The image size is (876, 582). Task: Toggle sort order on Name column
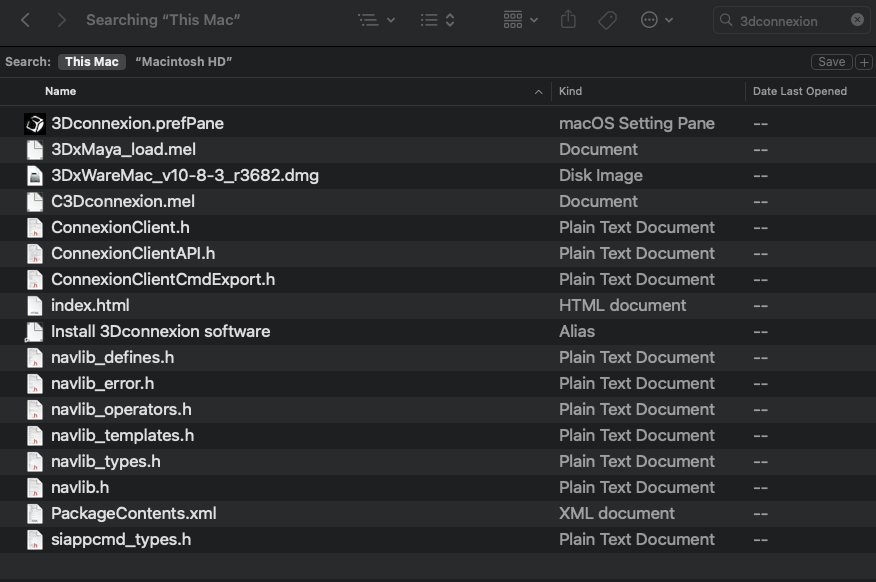[290, 91]
